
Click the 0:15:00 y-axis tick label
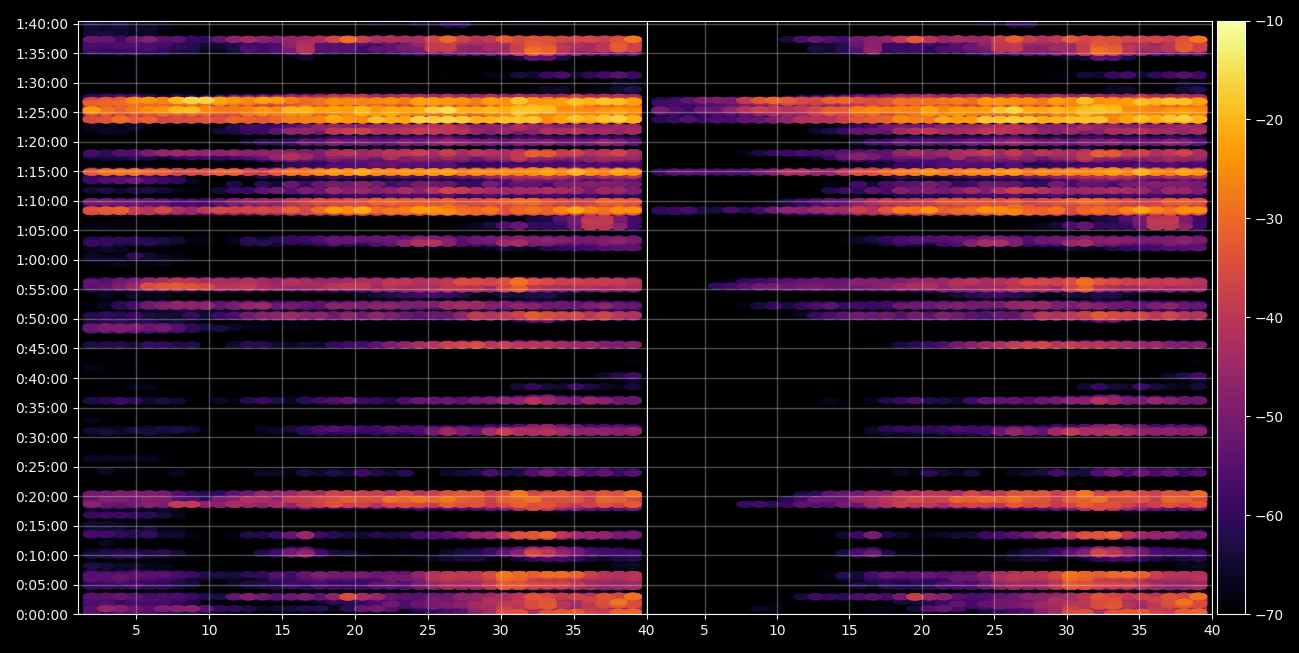[x=42, y=525]
